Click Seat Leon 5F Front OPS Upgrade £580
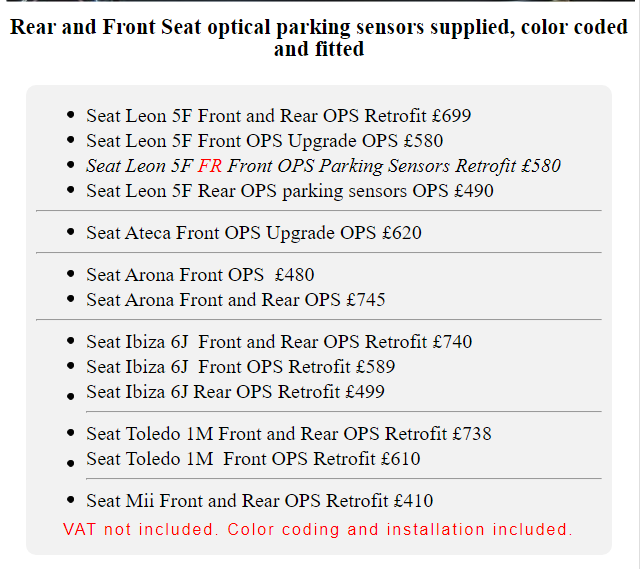The height and width of the screenshot is (569, 640). [264, 141]
